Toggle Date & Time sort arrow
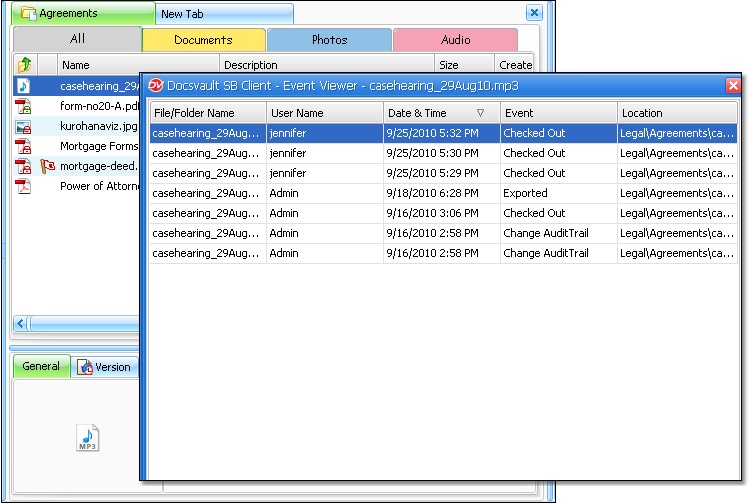This screenshot has width=749, height=503. (481, 113)
